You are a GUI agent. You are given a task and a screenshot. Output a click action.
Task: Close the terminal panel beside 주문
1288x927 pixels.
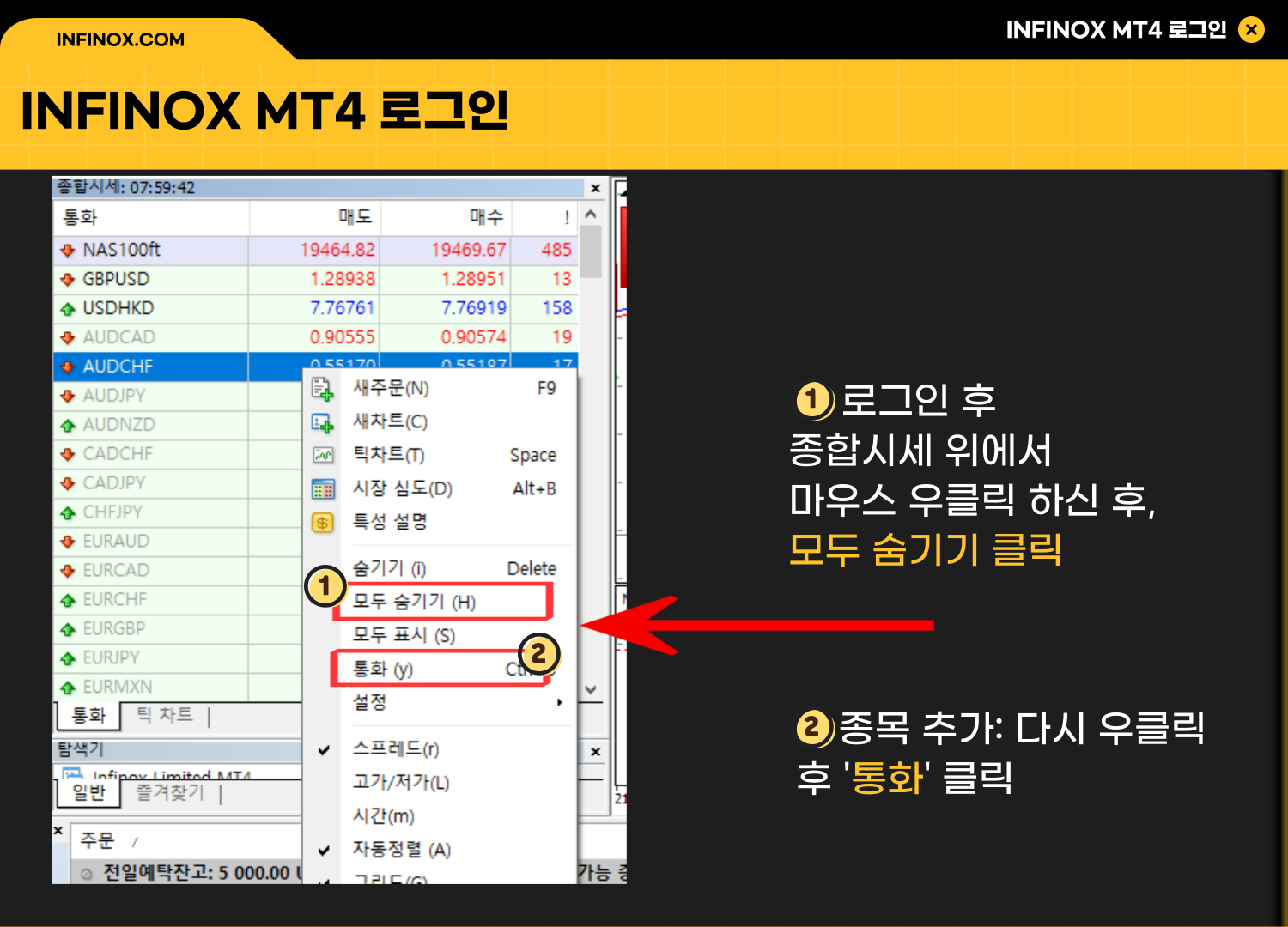pyautogui.click(x=58, y=831)
